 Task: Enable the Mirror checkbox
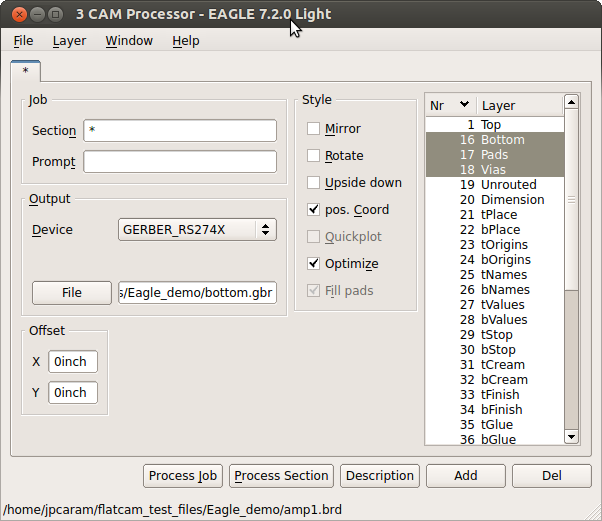pos(314,129)
